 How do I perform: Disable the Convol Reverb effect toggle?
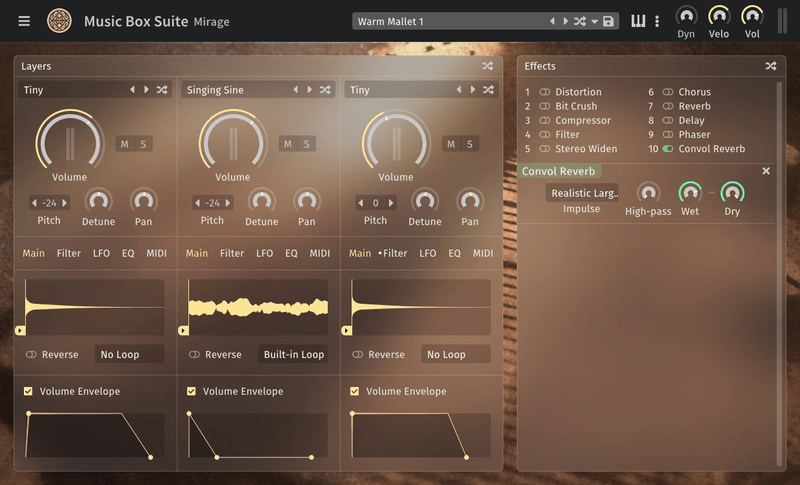coord(668,149)
